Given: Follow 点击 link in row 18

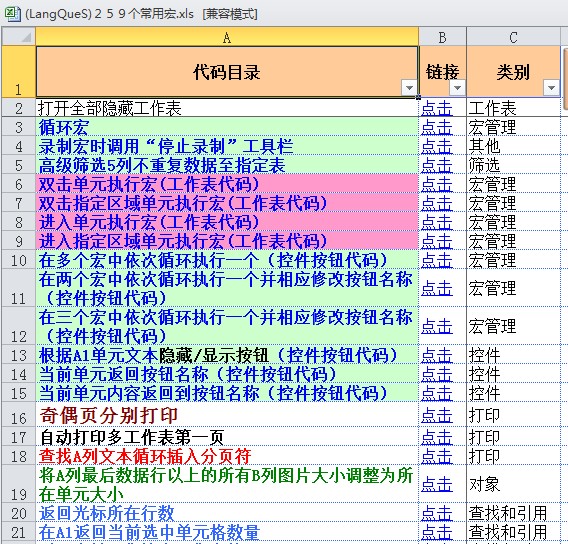Looking at the screenshot, I should tap(437, 456).
